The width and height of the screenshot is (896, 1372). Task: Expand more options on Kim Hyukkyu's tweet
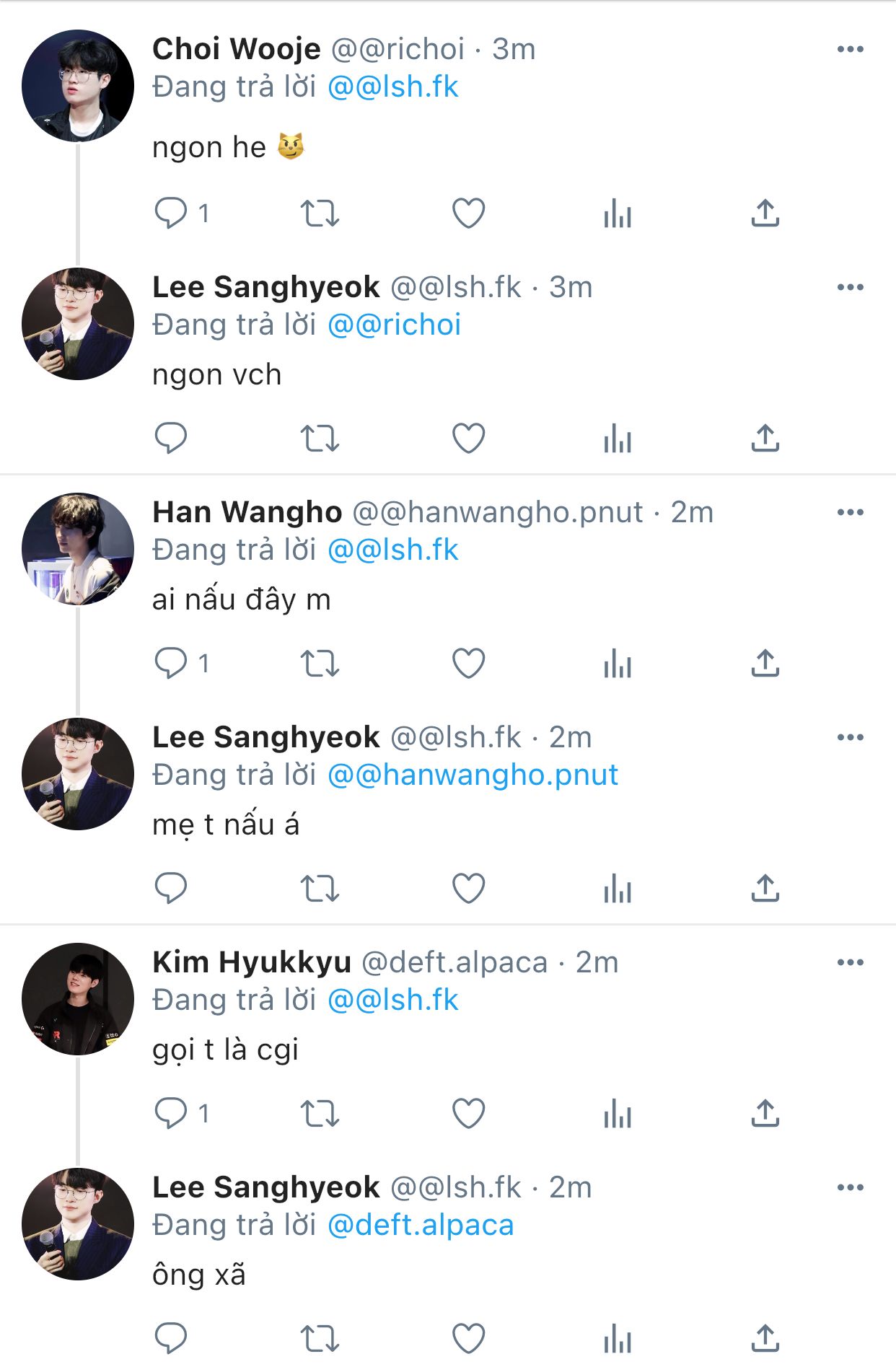click(850, 962)
